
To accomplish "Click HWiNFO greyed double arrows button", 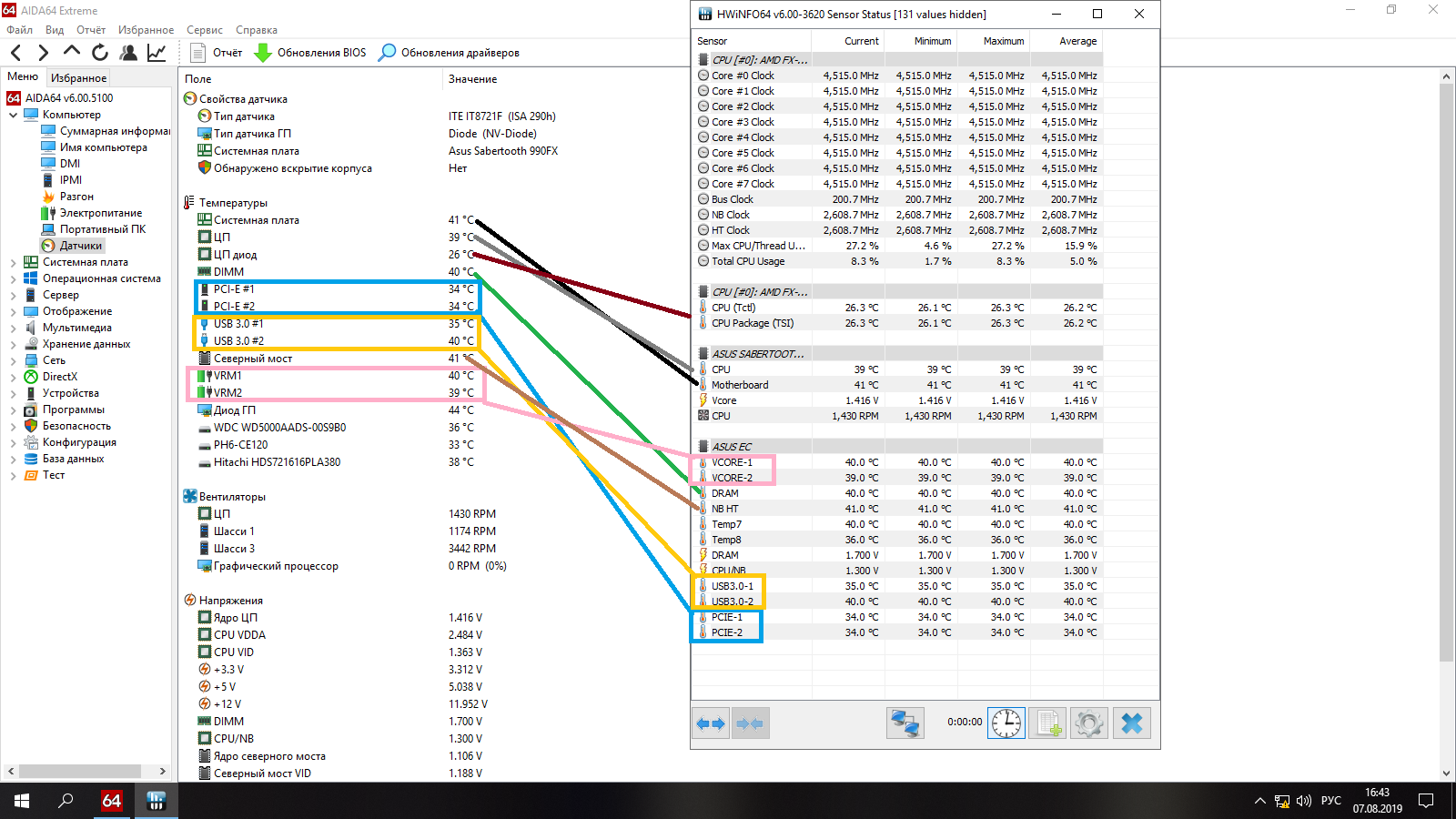I will pyautogui.click(x=750, y=723).
